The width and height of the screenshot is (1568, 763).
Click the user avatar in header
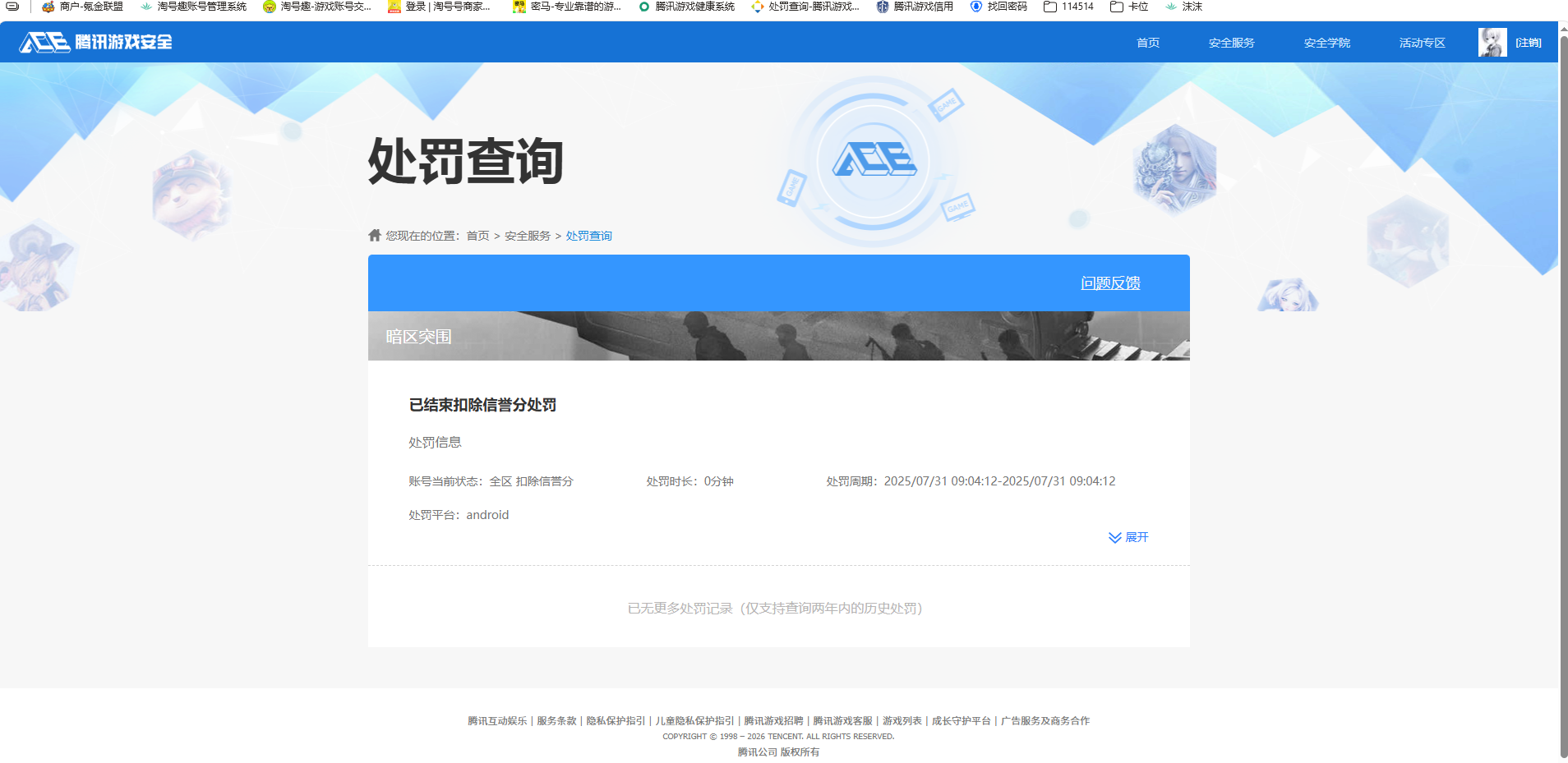(1492, 42)
